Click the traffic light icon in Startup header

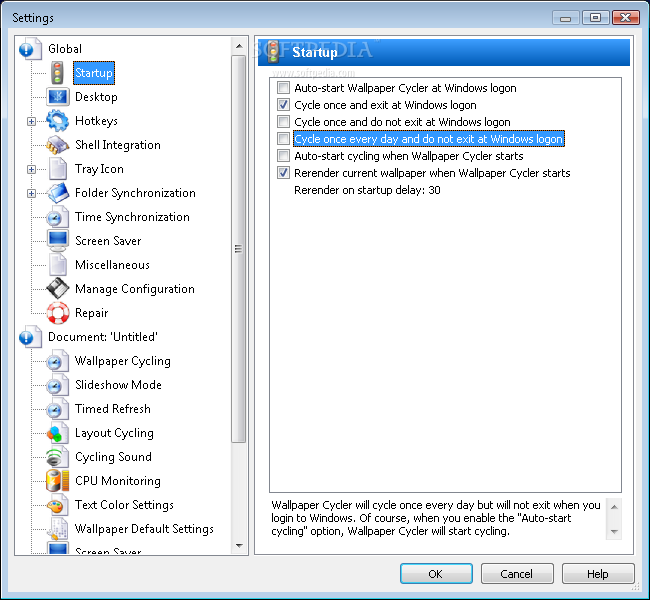point(273,52)
